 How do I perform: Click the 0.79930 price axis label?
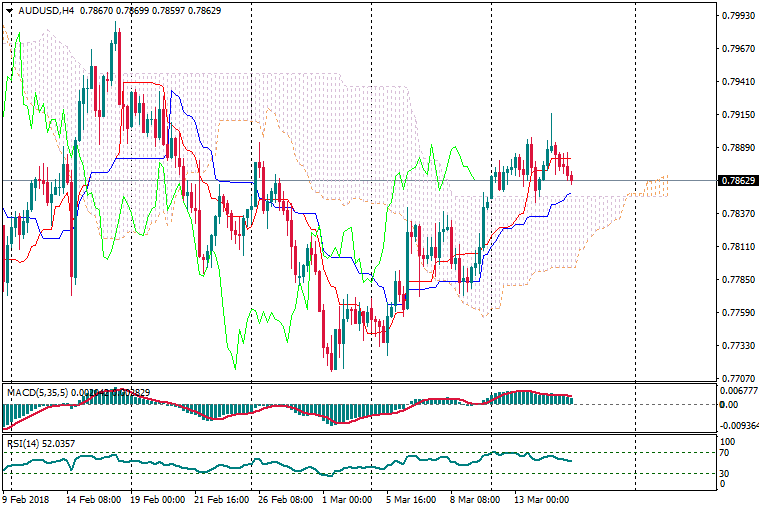coord(738,16)
